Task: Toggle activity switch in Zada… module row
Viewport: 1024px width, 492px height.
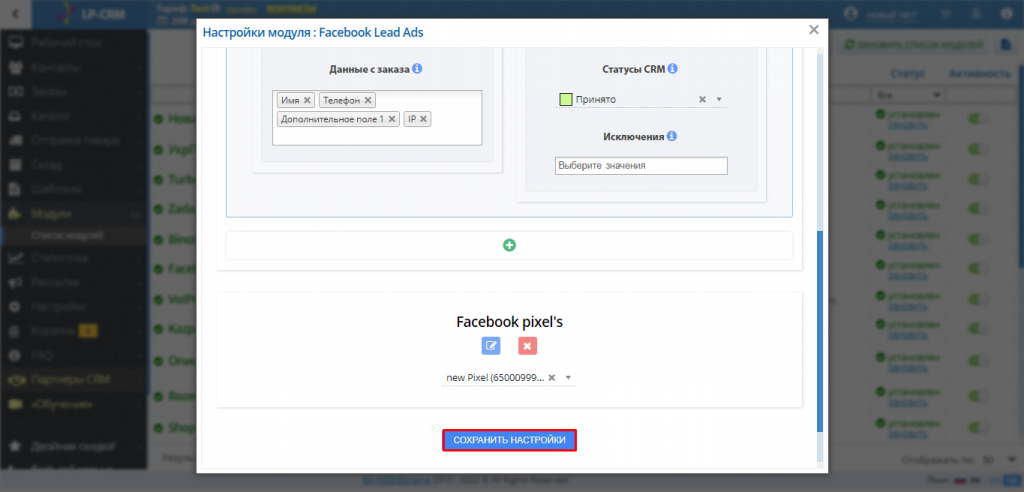Action: tap(978, 210)
